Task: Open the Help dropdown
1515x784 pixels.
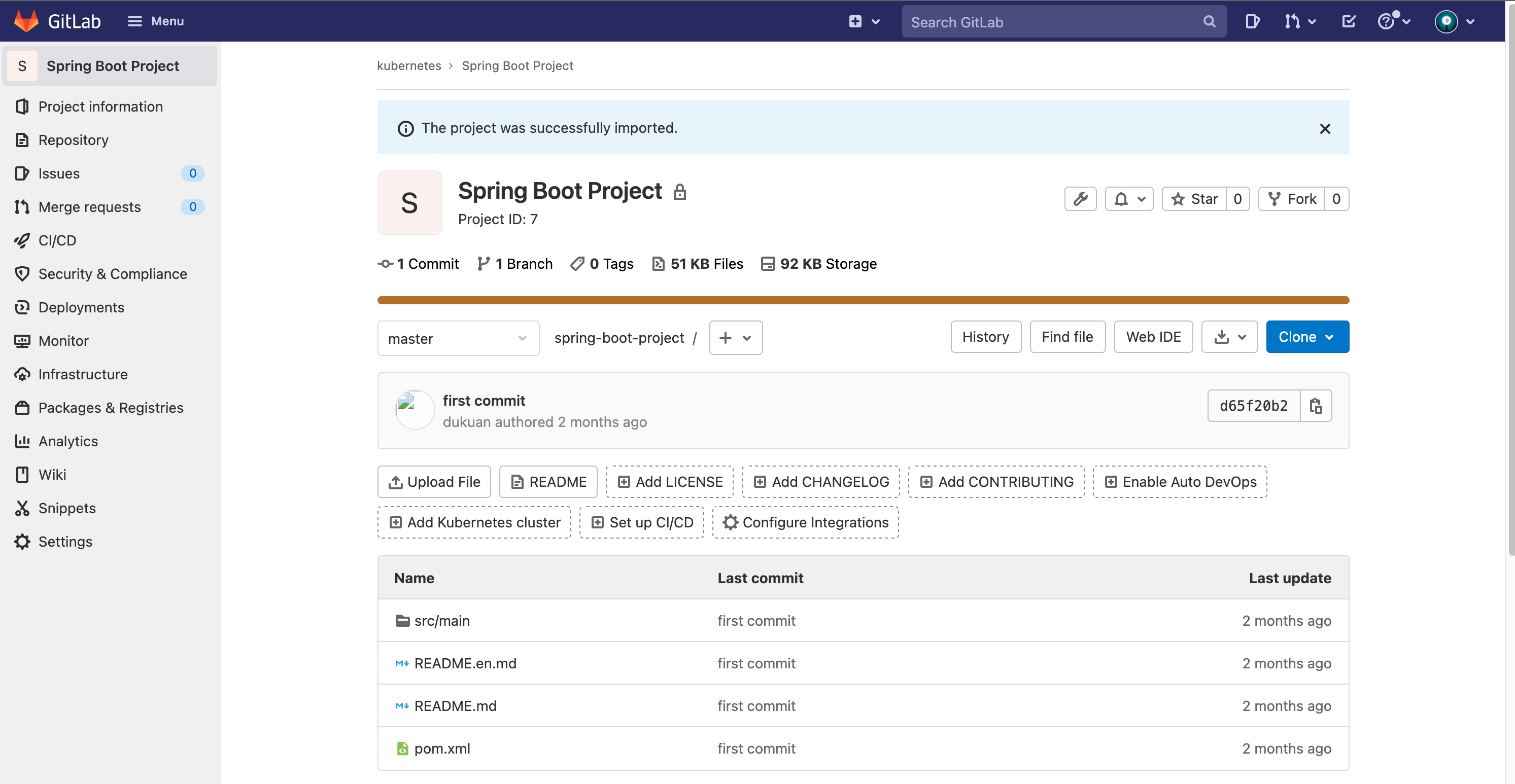Action: (x=1393, y=22)
